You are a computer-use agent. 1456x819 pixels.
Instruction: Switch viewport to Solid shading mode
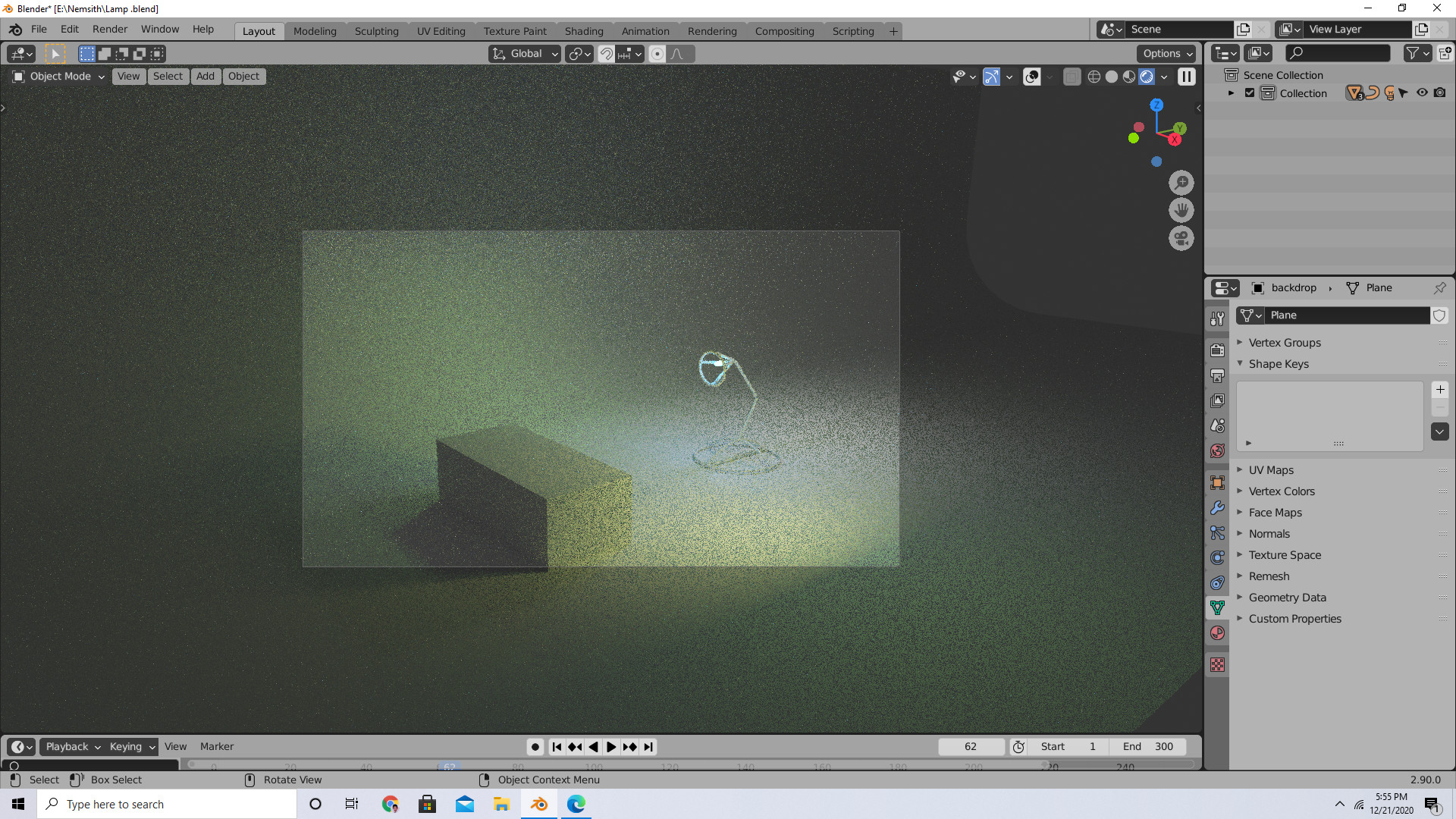[x=1112, y=77]
